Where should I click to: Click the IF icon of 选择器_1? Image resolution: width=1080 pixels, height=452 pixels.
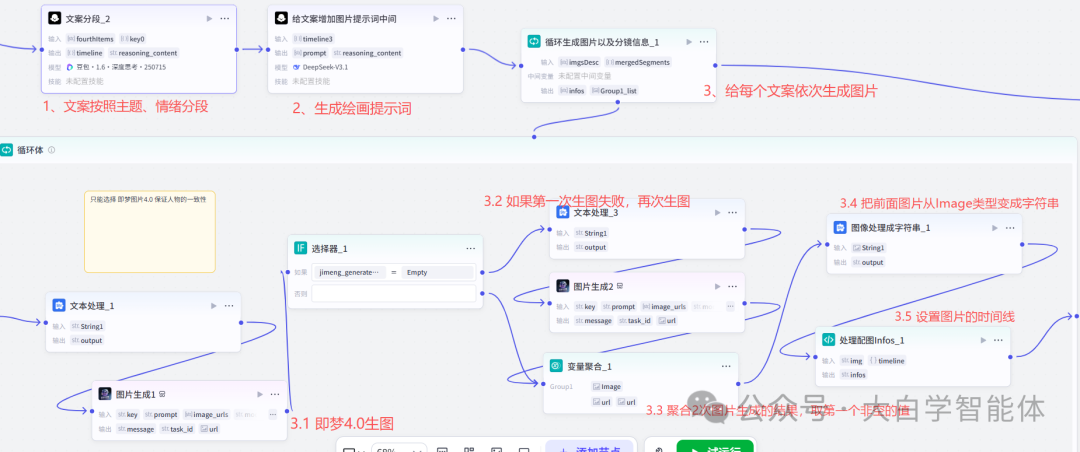300,248
